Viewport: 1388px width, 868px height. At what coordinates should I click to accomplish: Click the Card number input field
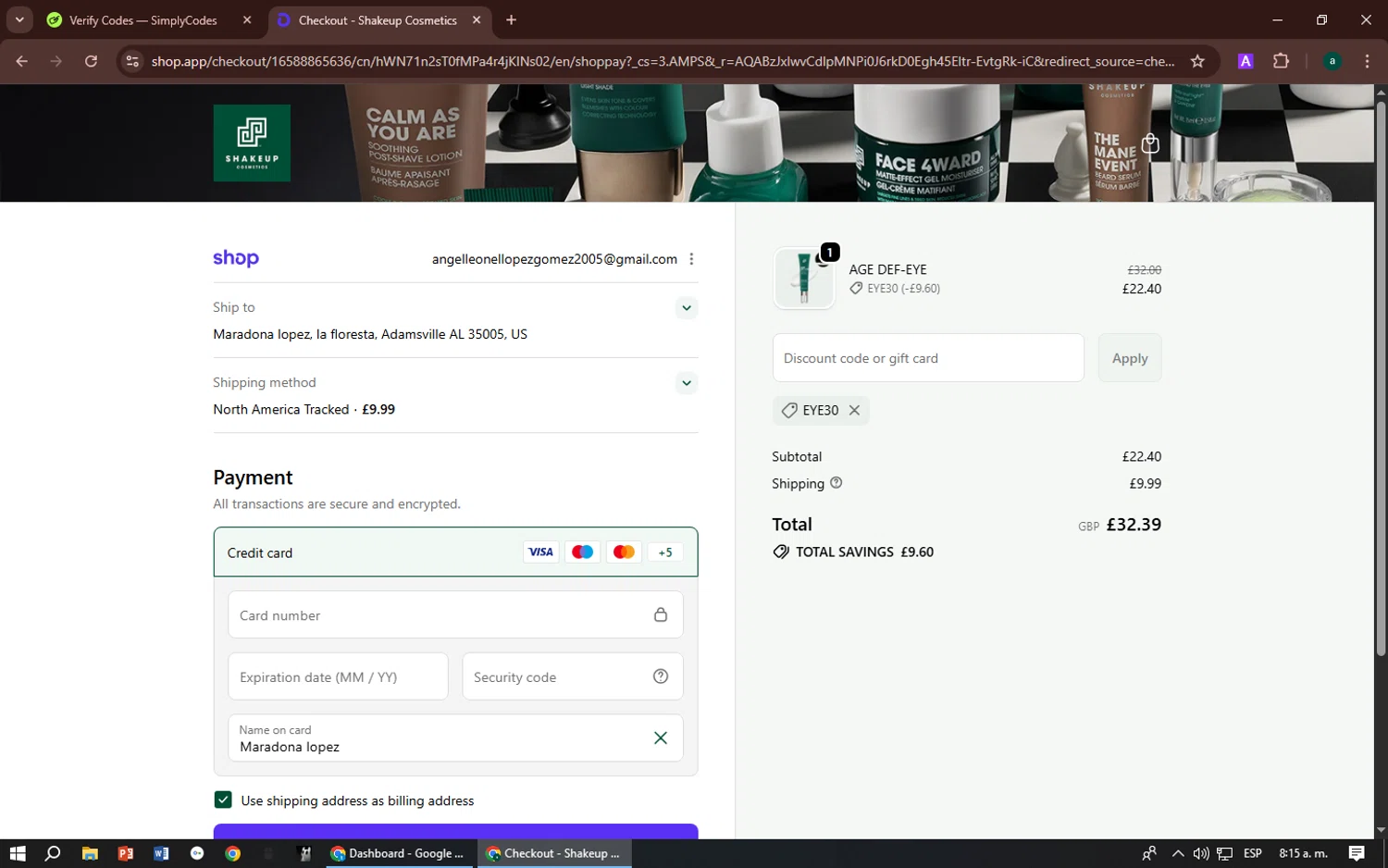(455, 614)
